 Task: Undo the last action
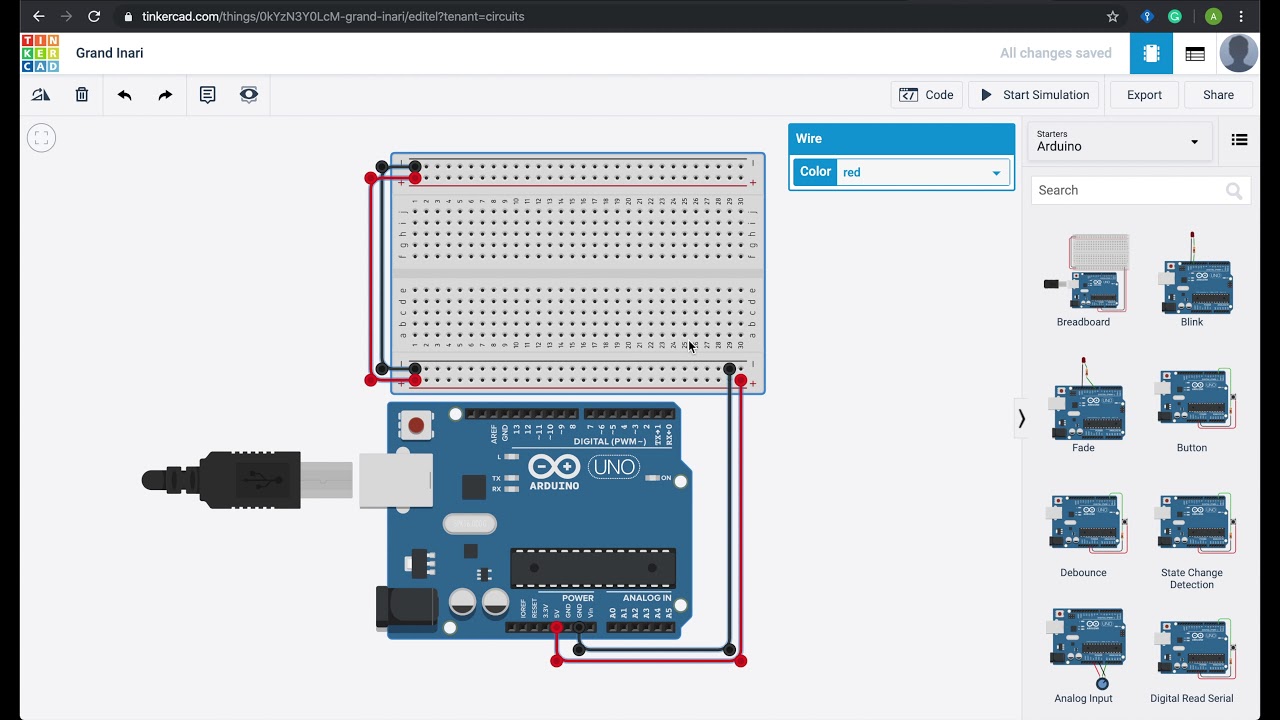click(x=124, y=95)
